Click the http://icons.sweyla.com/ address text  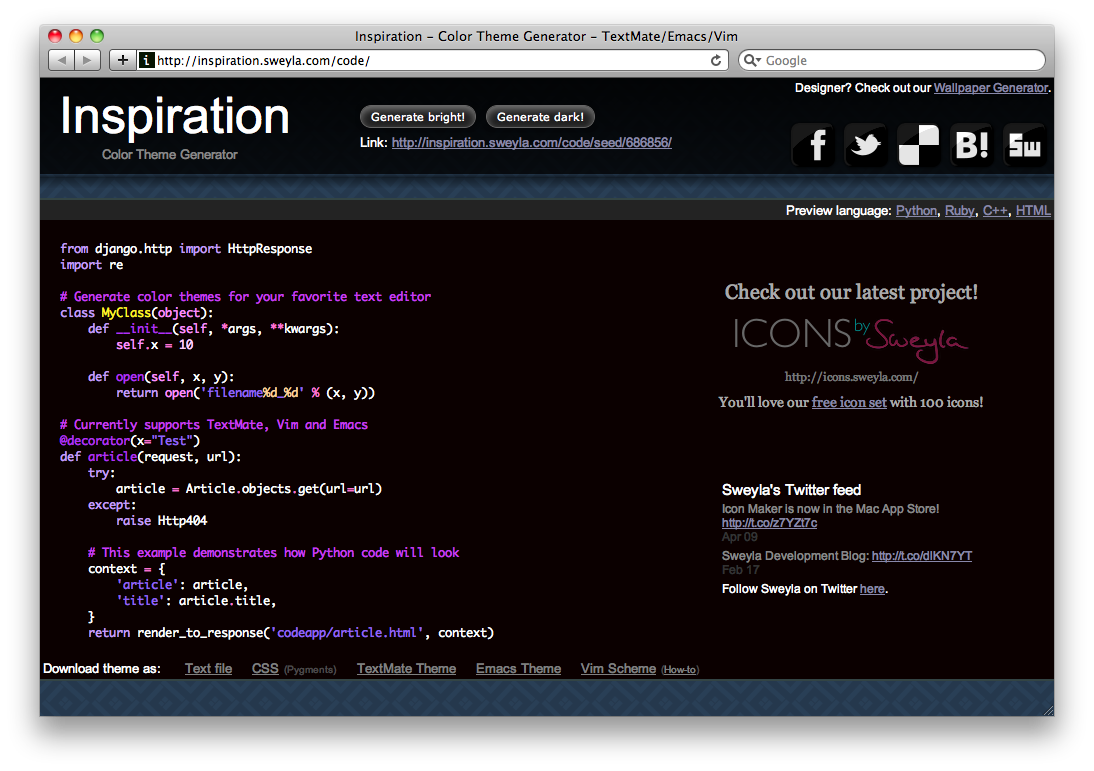point(851,377)
